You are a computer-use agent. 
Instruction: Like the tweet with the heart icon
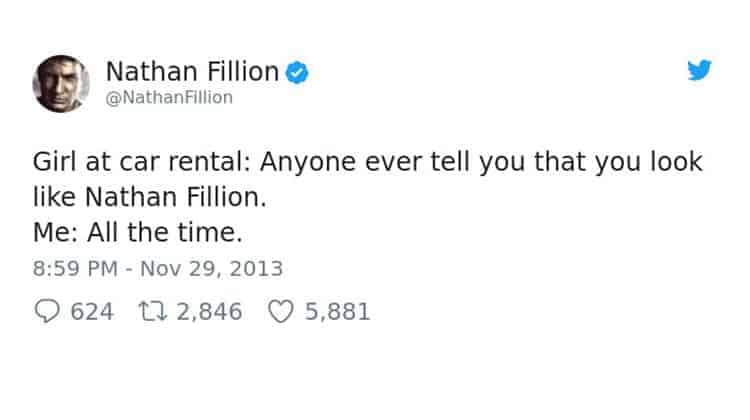tap(280, 312)
